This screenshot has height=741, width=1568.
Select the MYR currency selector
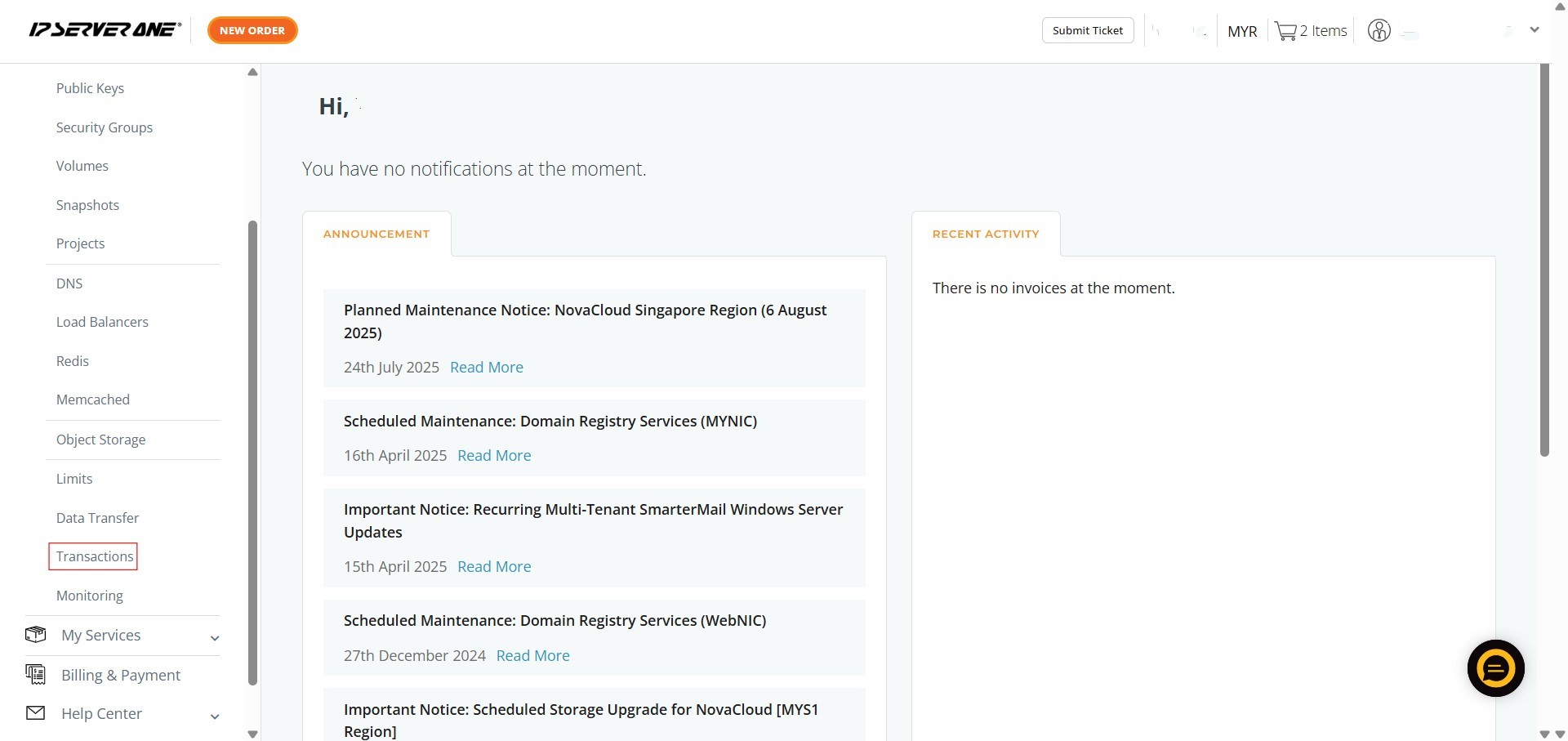(1241, 31)
